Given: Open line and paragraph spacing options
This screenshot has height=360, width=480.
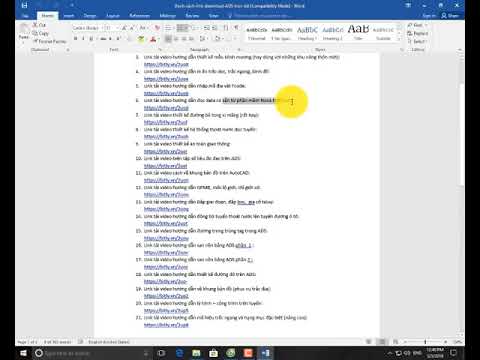Looking at the screenshot, I should pos(203,39).
